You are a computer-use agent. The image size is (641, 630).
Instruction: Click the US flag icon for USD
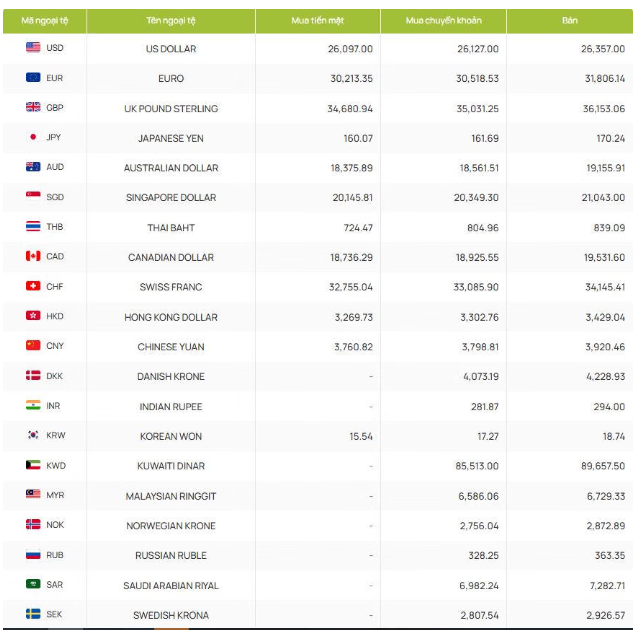tap(33, 47)
